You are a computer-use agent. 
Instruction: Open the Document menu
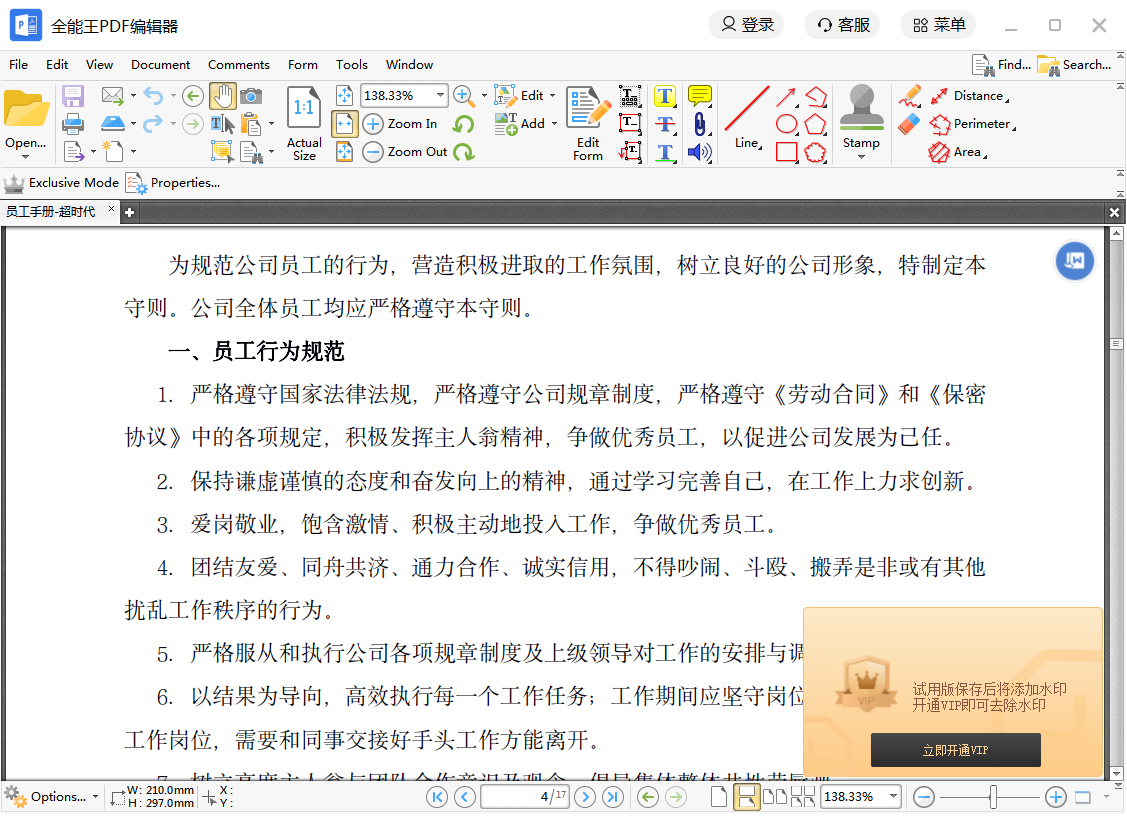(160, 65)
